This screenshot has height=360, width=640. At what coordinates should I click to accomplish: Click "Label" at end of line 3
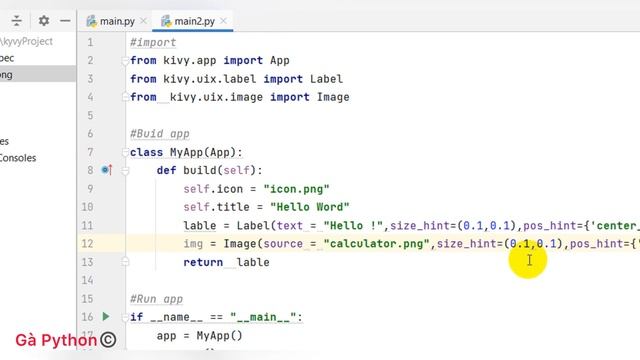coord(326,79)
